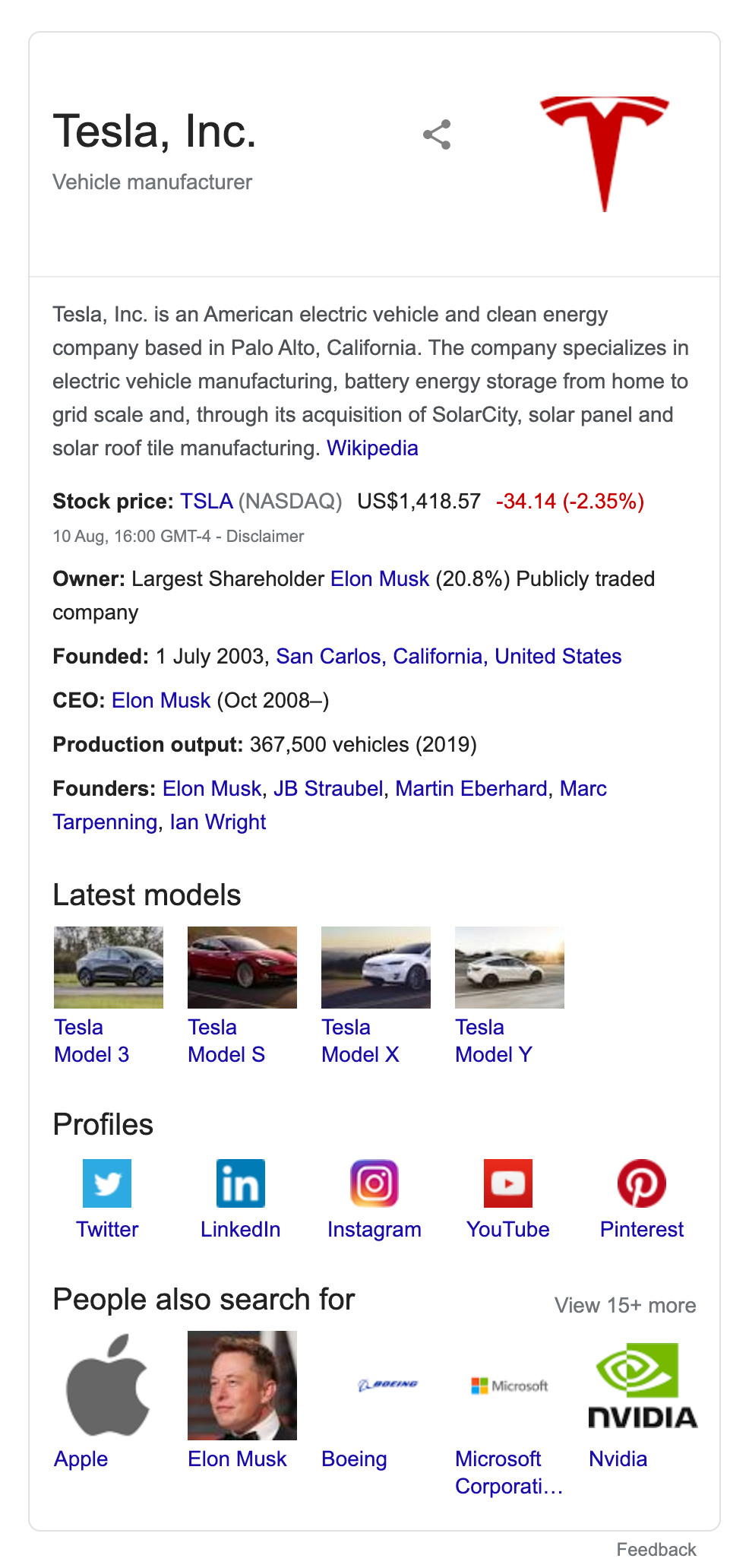The image size is (749, 1568).
Task: Open Tesla's Twitter profile icon
Action: click(x=107, y=1183)
